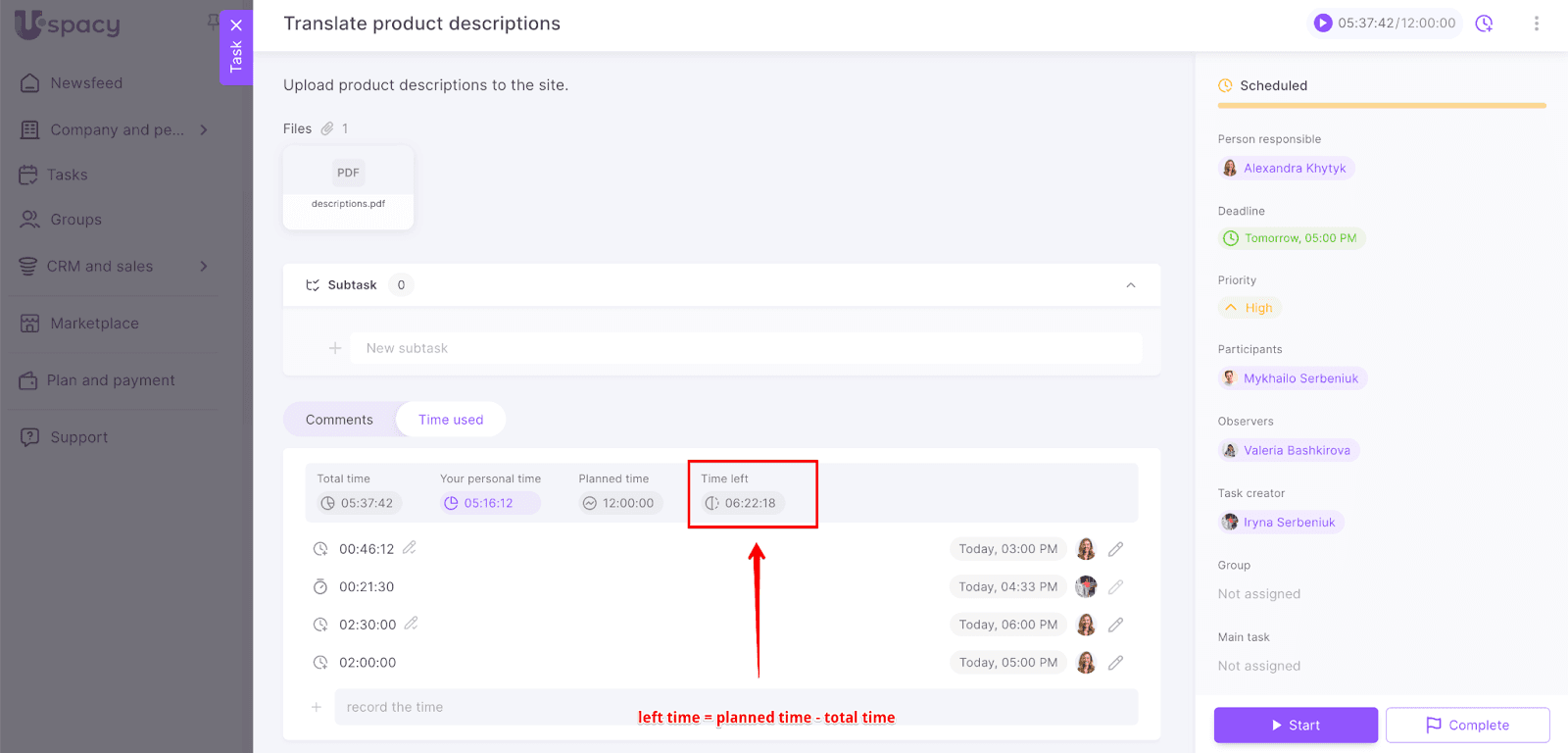Image resolution: width=1568 pixels, height=753 pixels.
Task: Click the plus icon beside record the time
Action: (x=317, y=707)
